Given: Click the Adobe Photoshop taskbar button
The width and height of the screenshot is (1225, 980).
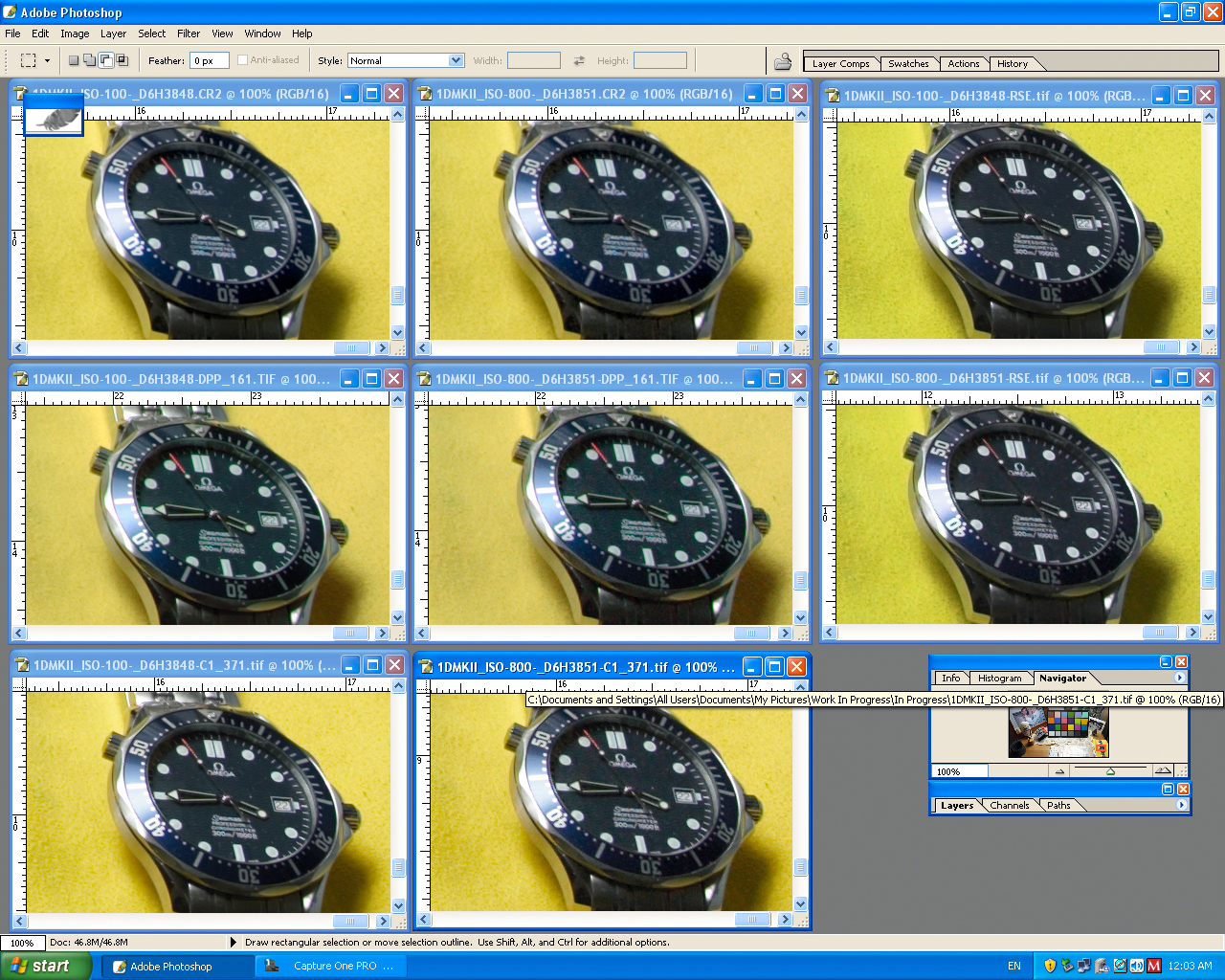Looking at the screenshot, I should [178, 967].
